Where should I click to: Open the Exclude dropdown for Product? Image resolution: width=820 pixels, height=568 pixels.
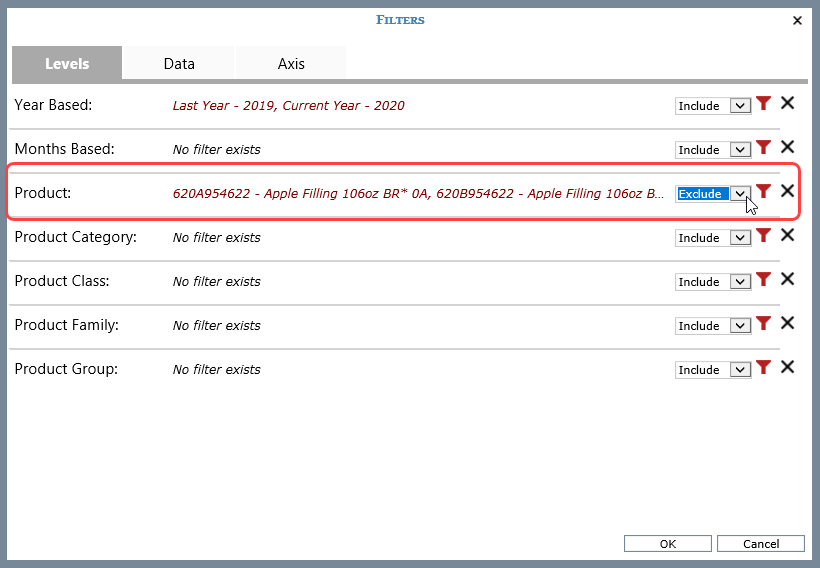tap(713, 194)
